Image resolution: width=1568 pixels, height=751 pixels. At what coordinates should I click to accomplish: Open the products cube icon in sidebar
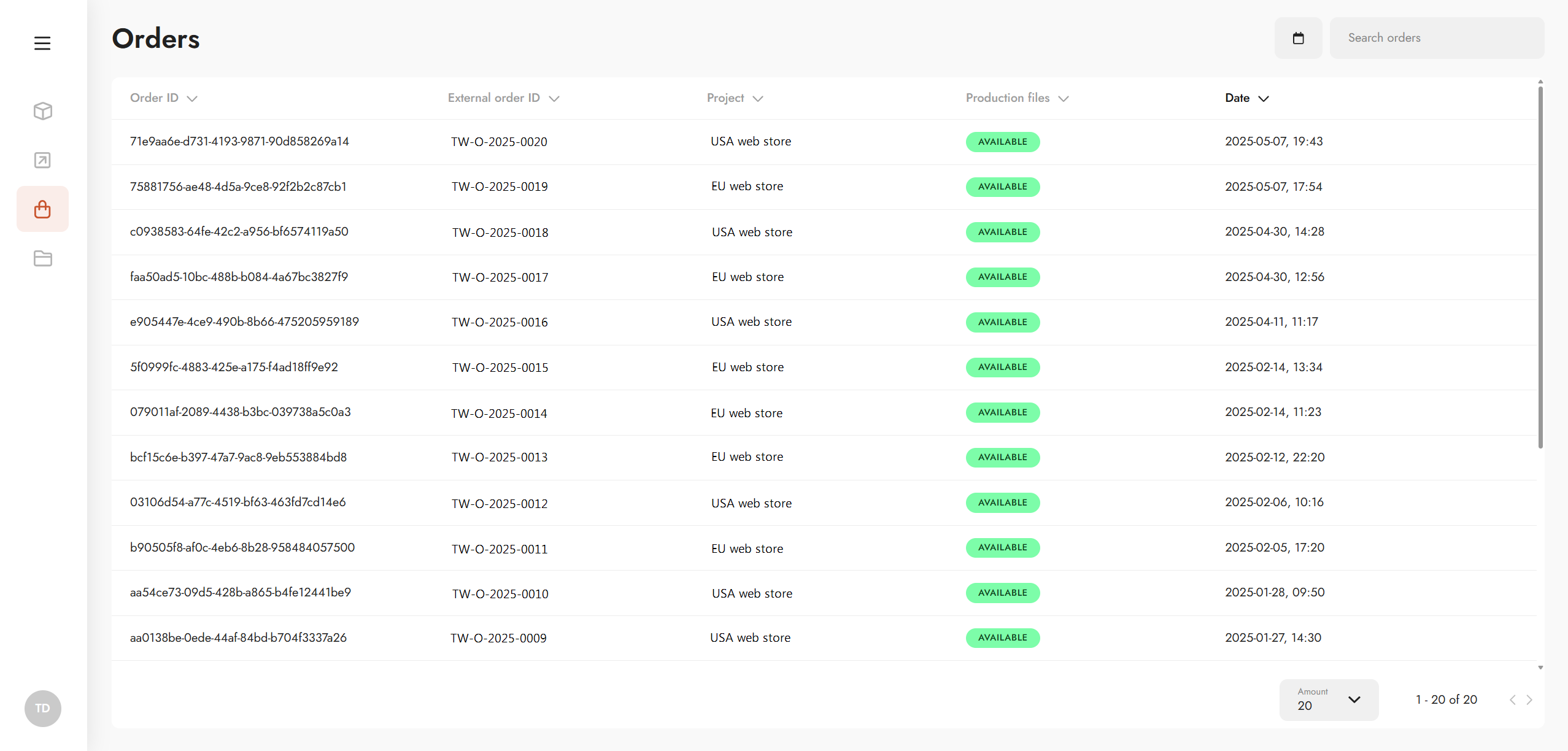(42, 111)
